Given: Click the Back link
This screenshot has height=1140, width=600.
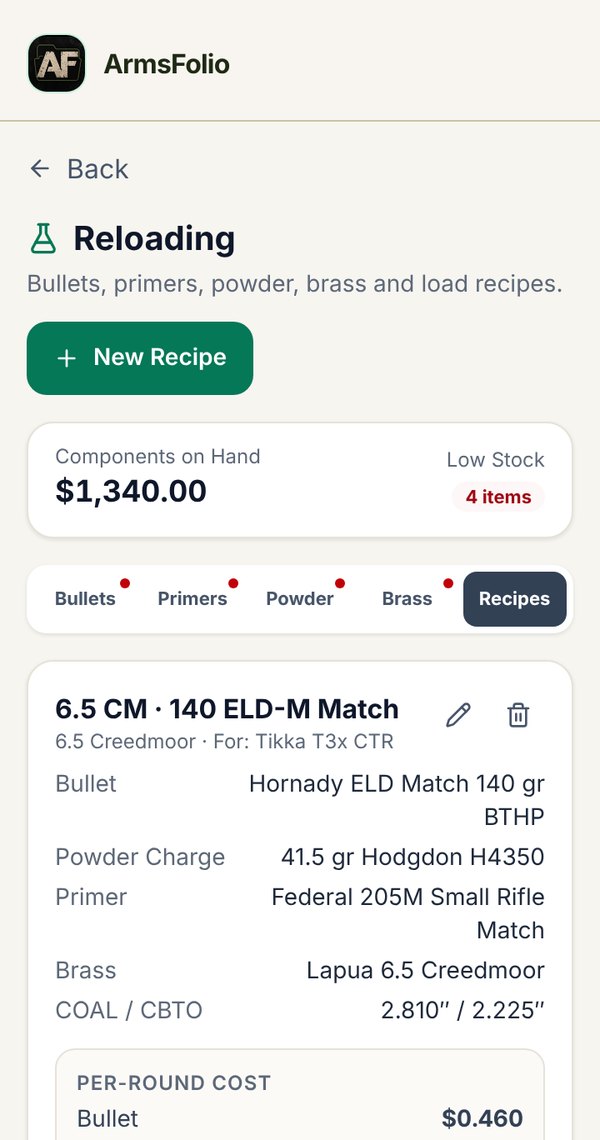Looking at the screenshot, I should tap(79, 169).
